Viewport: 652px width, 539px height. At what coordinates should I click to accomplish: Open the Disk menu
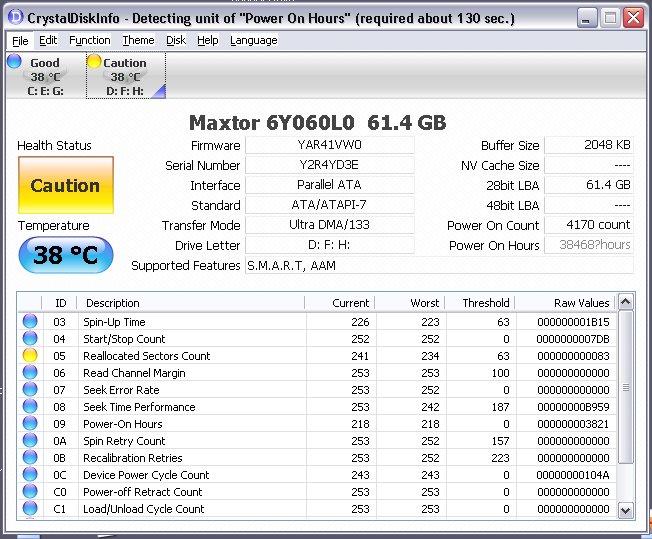(175, 40)
